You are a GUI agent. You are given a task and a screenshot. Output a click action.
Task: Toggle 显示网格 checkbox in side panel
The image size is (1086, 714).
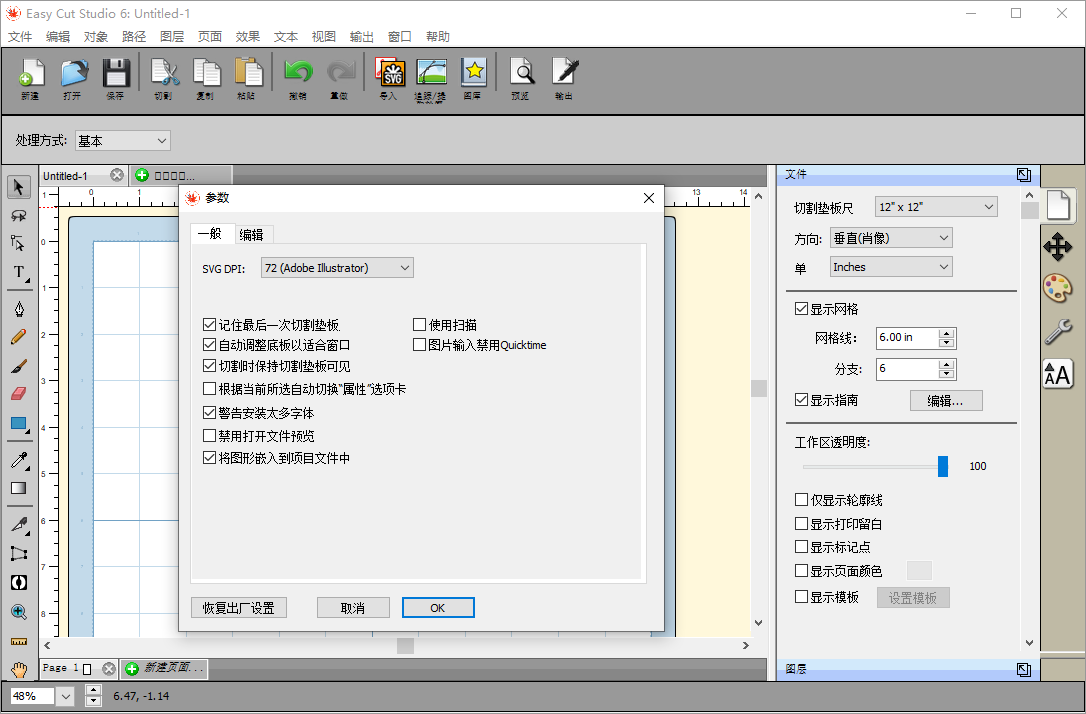801,308
